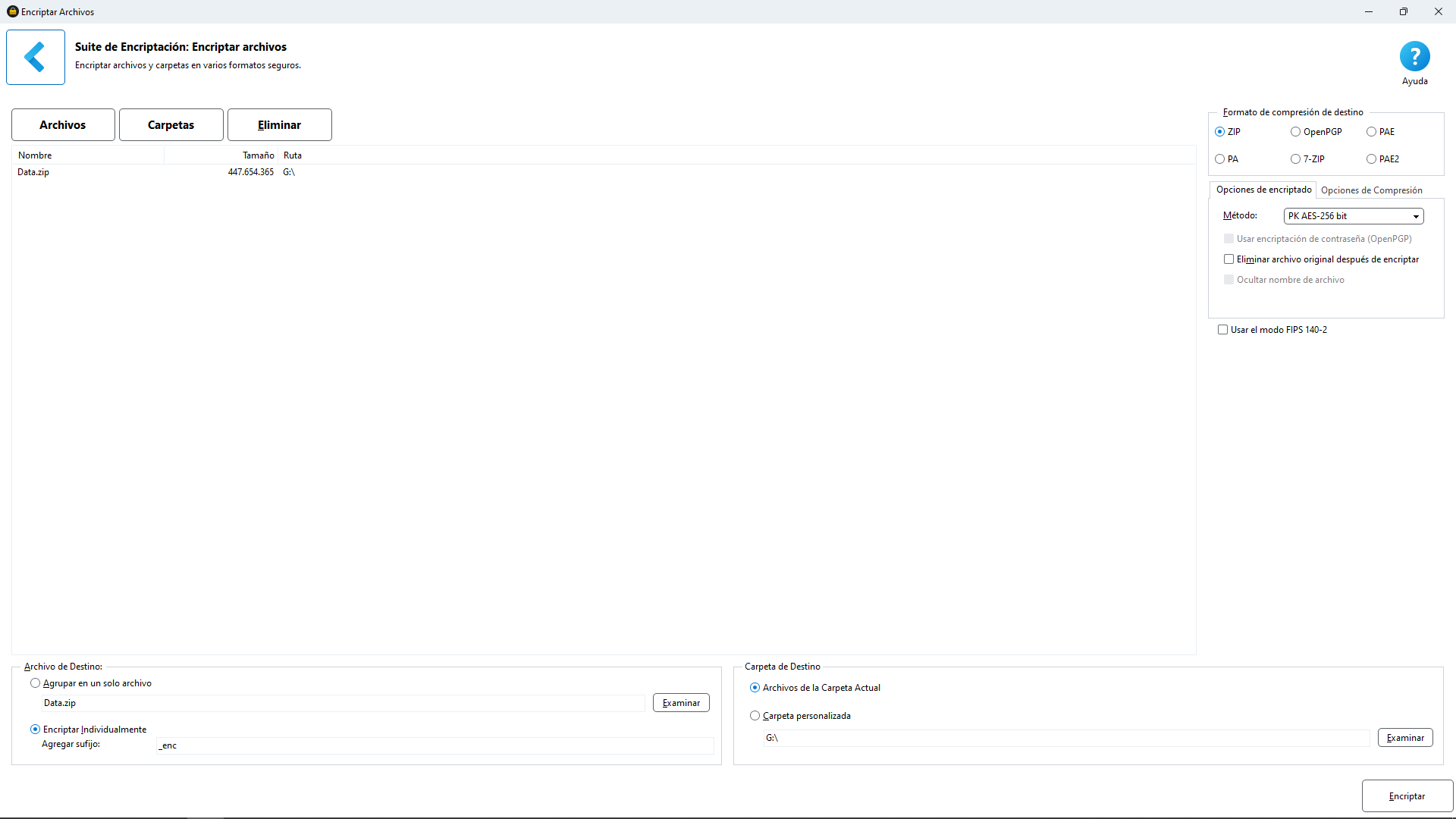Select the 7-ZIP compression format
Image resolution: width=1456 pixels, height=819 pixels.
click(x=1296, y=159)
